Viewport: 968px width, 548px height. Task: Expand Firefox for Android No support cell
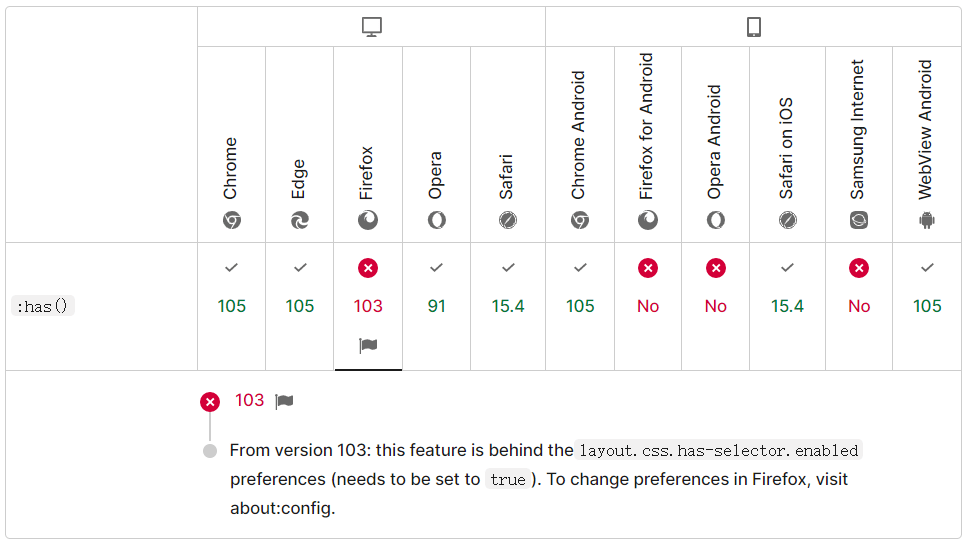[x=648, y=307]
